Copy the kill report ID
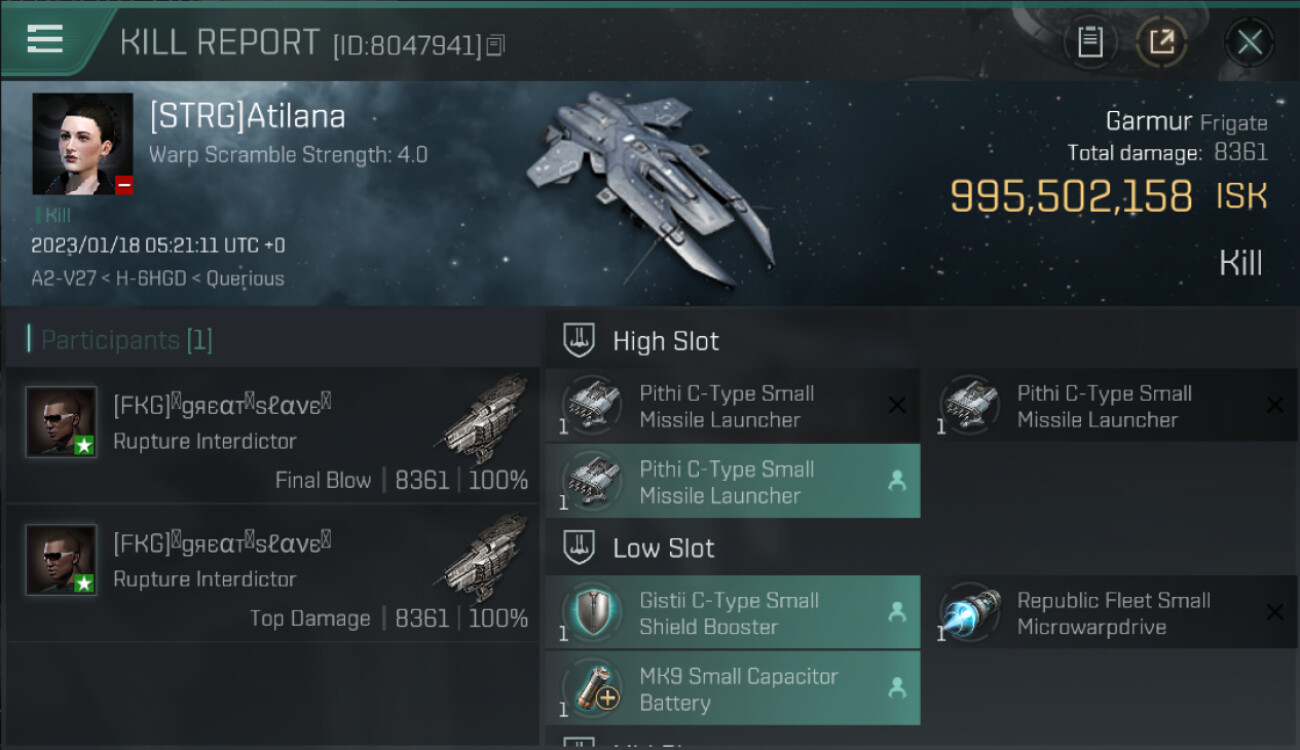This screenshot has height=750, width=1300. (x=496, y=45)
